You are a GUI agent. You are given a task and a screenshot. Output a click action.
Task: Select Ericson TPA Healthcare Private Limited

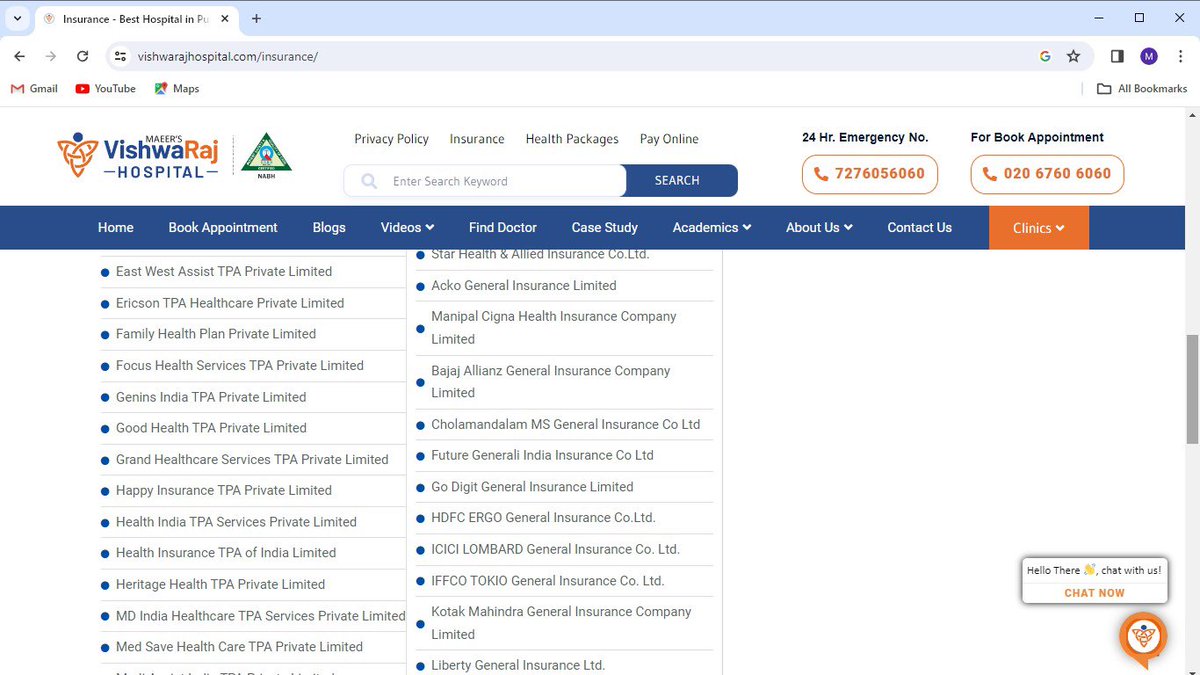pos(230,303)
